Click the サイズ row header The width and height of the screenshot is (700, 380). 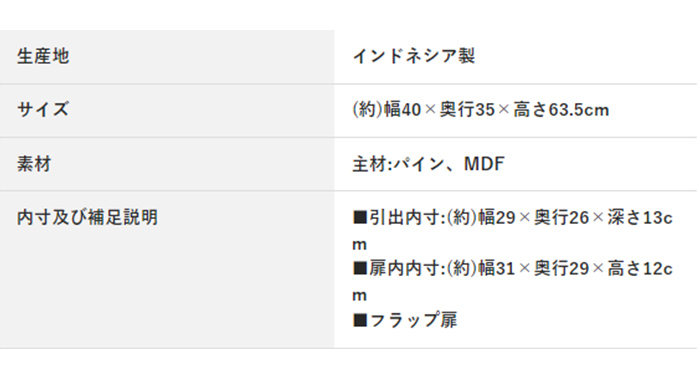pos(167,110)
